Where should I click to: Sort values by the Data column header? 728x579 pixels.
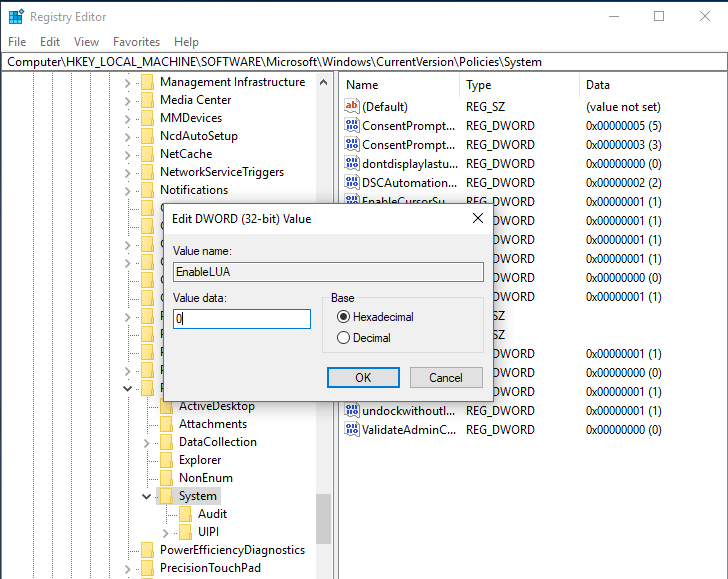[653, 85]
